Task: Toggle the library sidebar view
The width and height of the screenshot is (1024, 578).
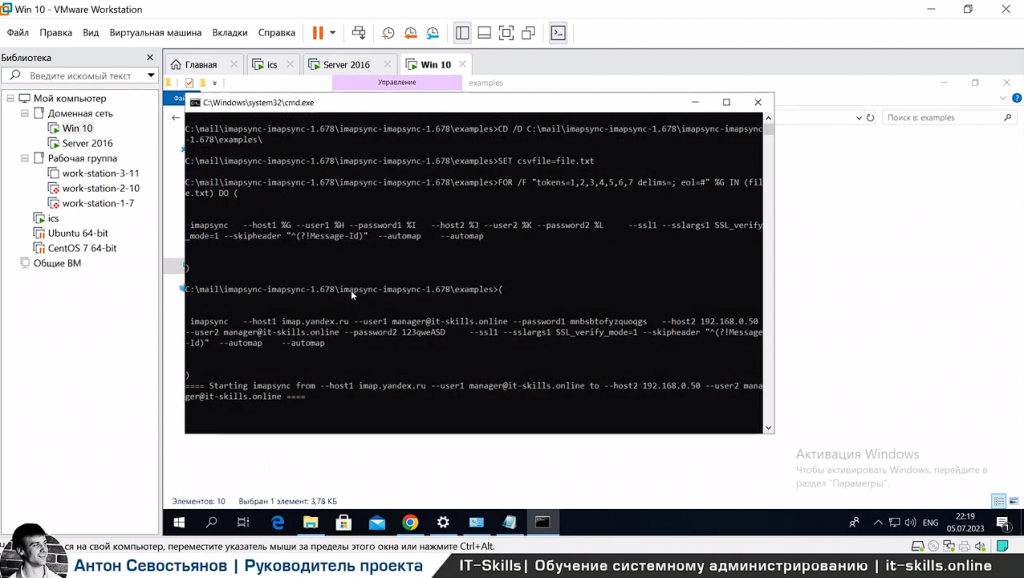Action: (x=462, y=33)
